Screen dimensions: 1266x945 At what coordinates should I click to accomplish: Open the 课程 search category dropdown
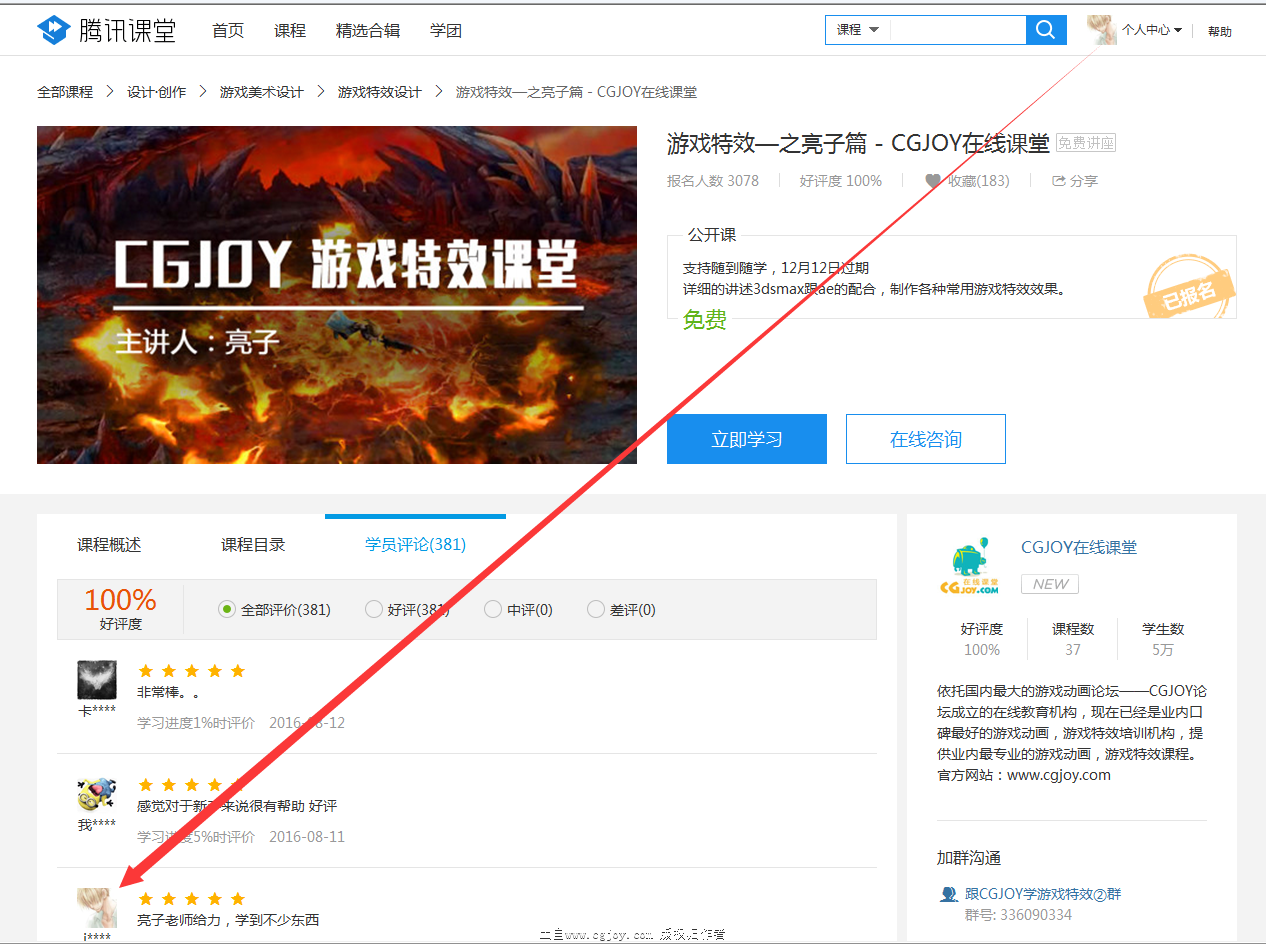(x=857, y=30)
